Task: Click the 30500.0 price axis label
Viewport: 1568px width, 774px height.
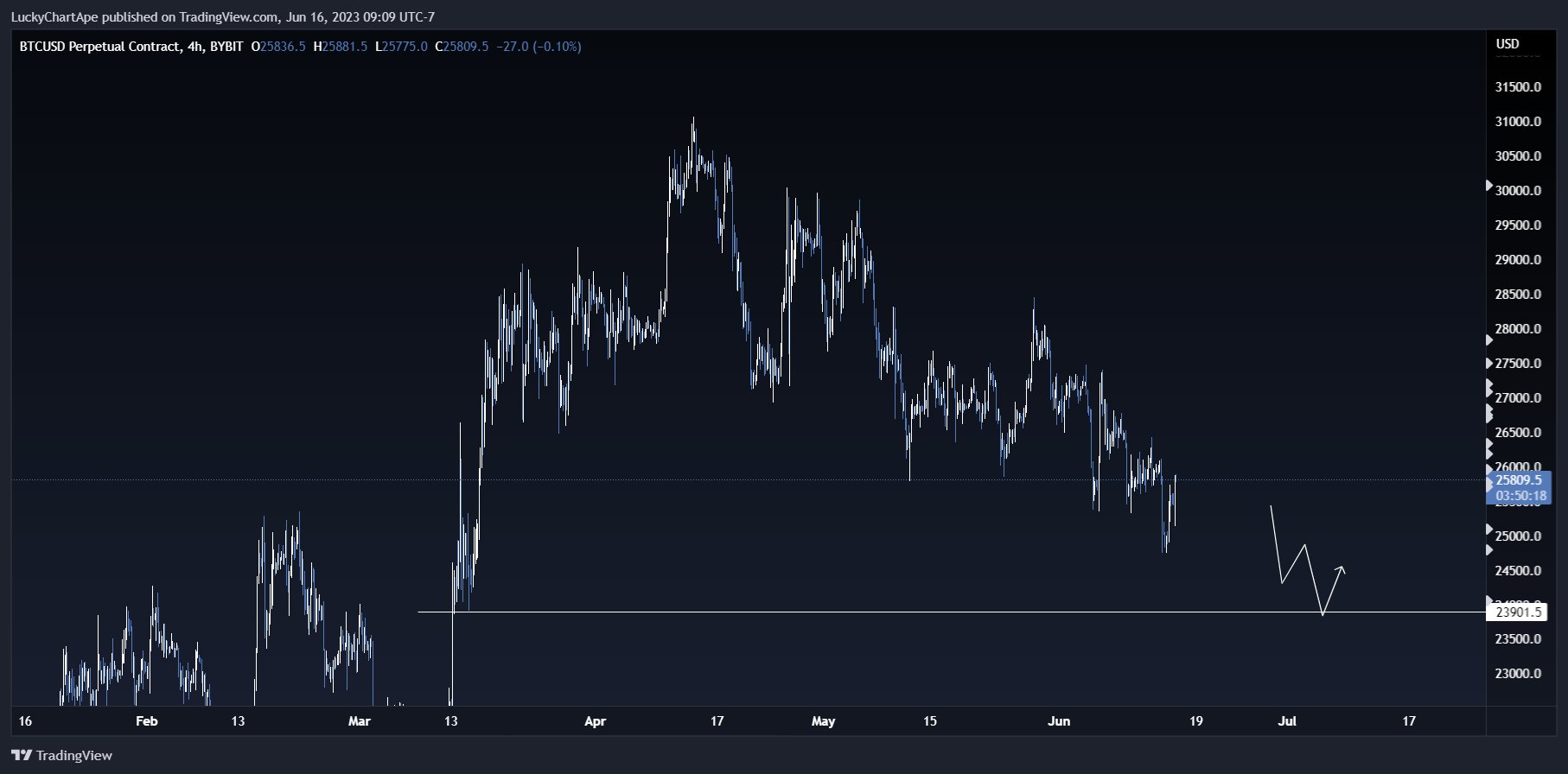Action: click(1518, 156)
